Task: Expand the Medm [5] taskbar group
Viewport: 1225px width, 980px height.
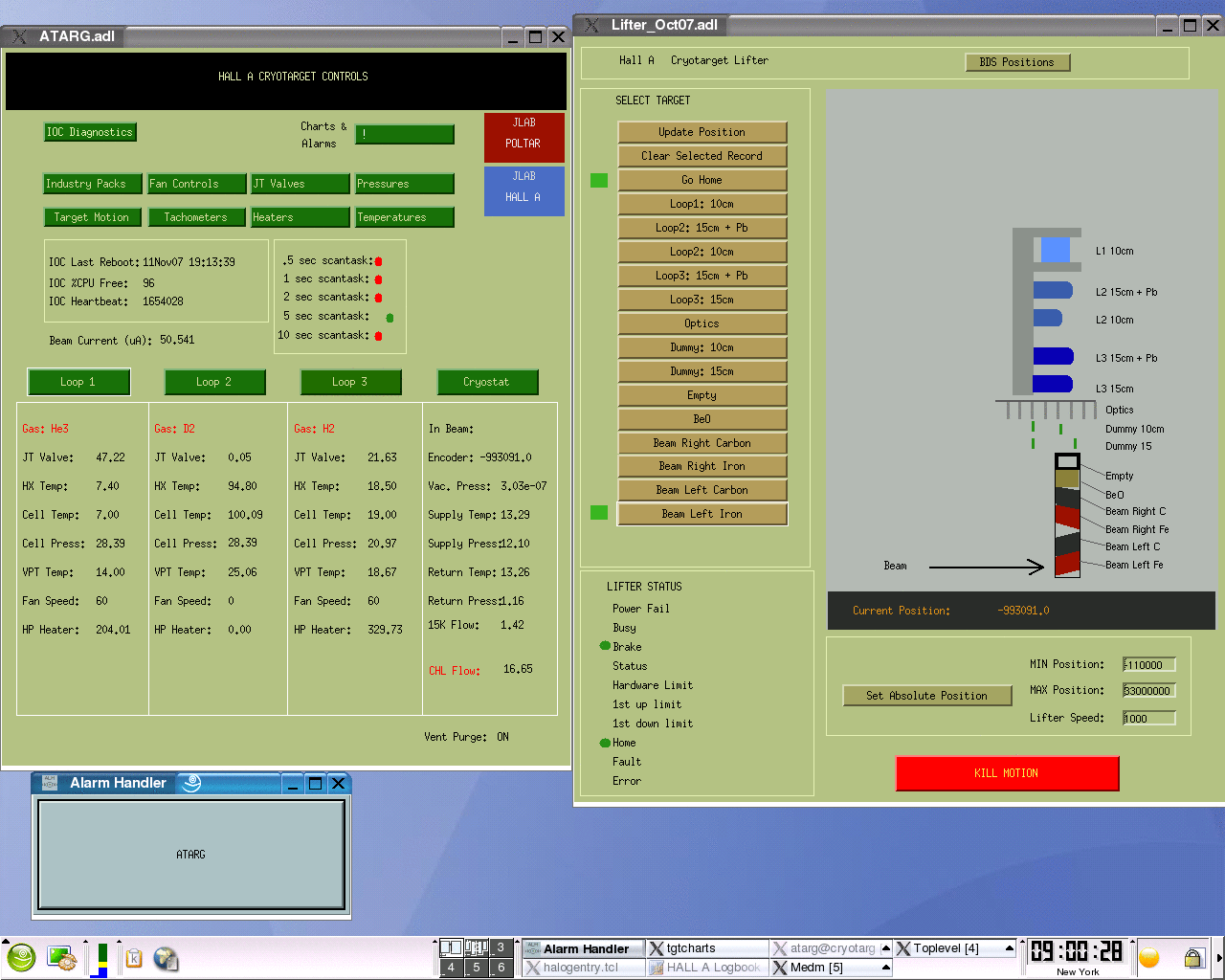Action: (885, 968)
